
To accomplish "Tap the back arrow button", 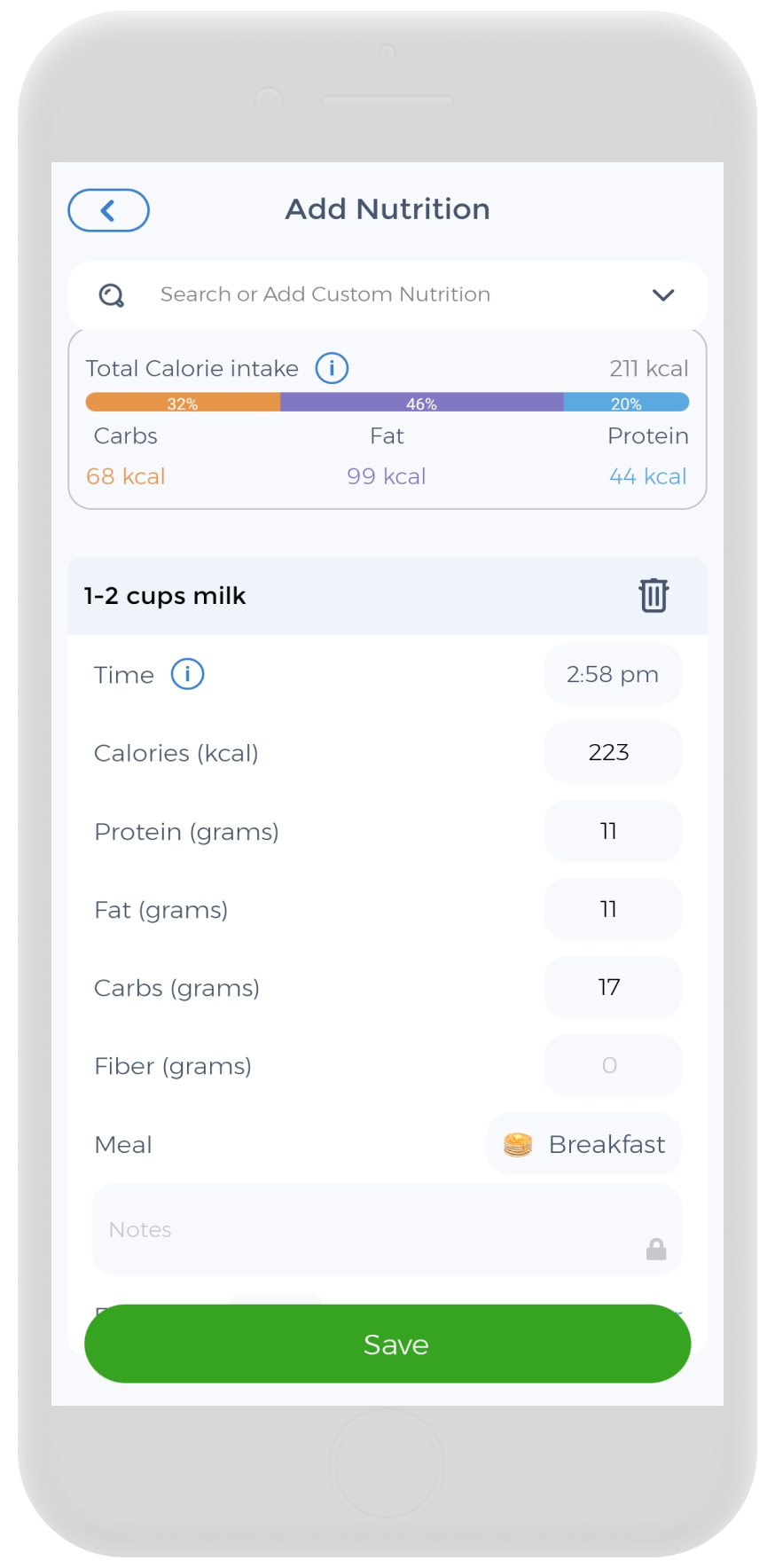I will point(108,210).
